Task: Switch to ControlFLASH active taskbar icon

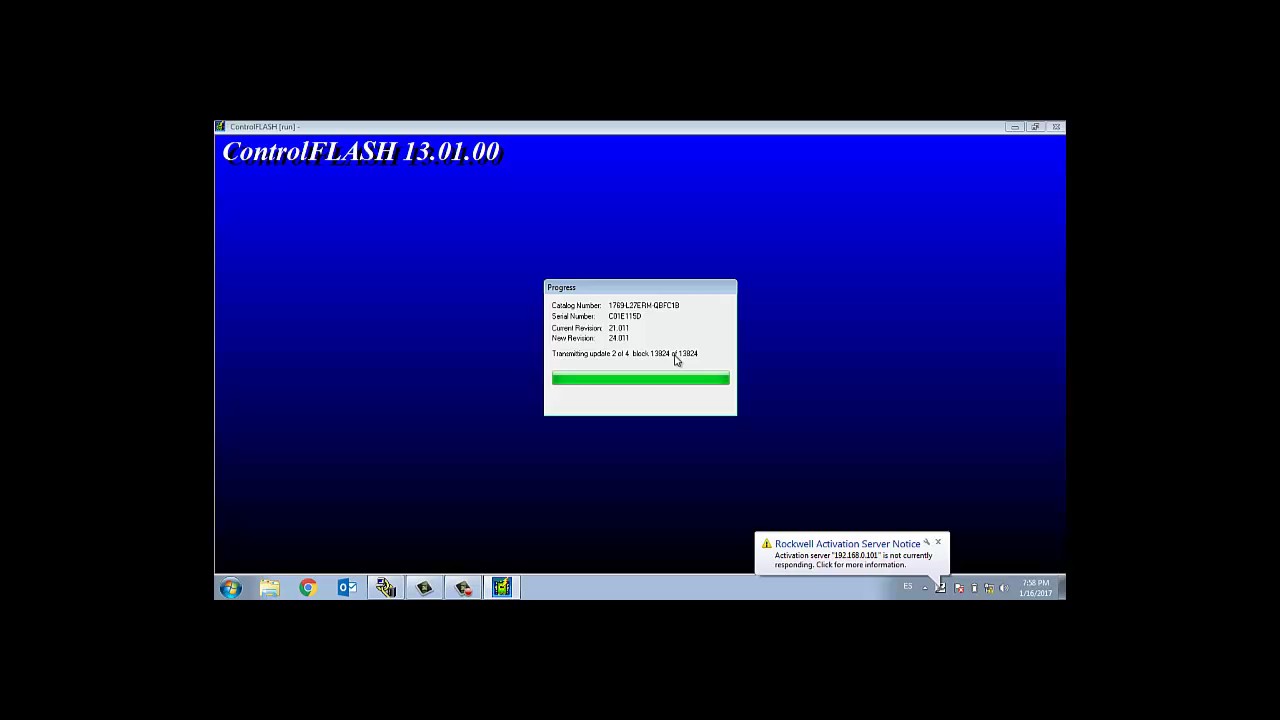Action: pos(501,588)
